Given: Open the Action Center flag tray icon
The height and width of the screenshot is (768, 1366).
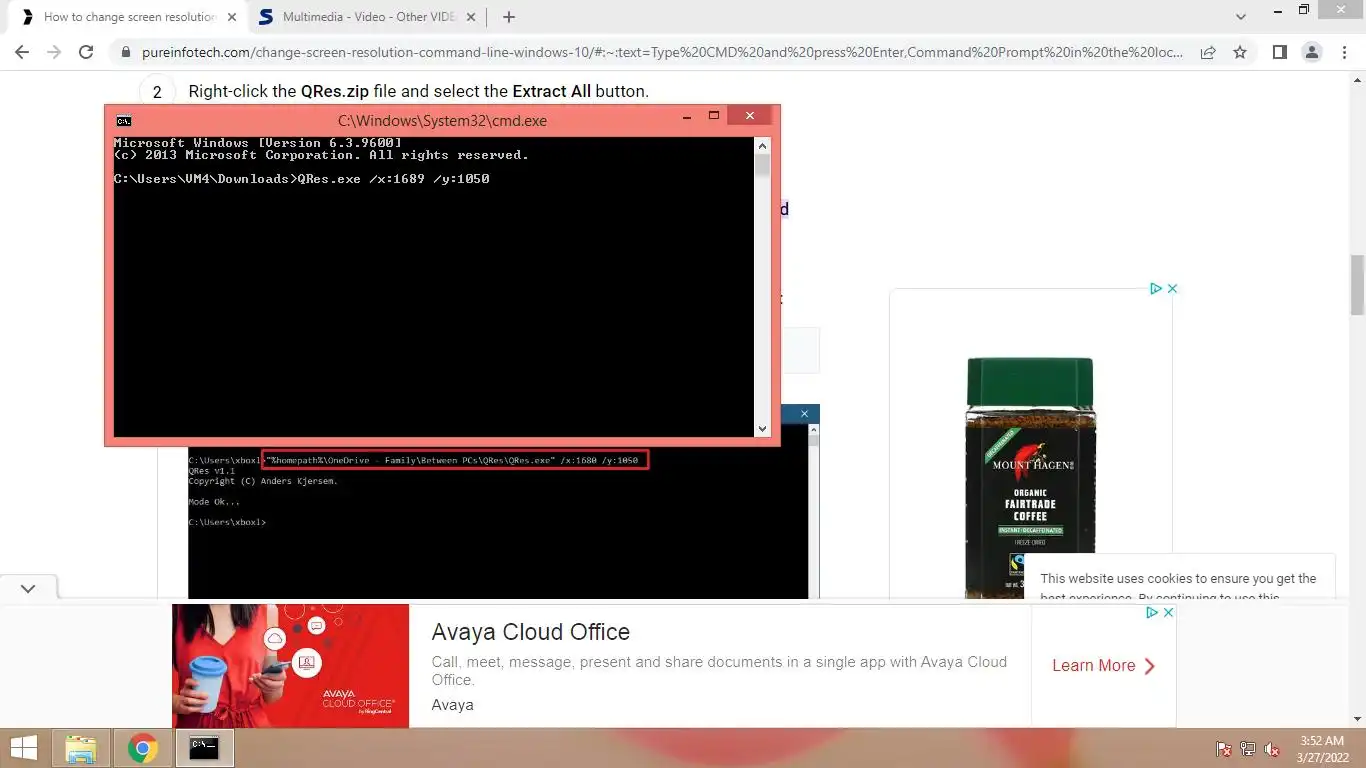Looking at the screenshot, I should click(x=1223, y=749).
